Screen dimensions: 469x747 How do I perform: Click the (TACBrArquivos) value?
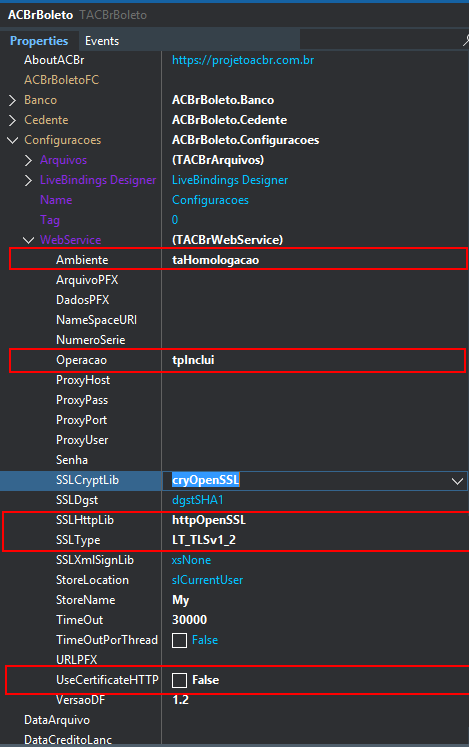218,160
